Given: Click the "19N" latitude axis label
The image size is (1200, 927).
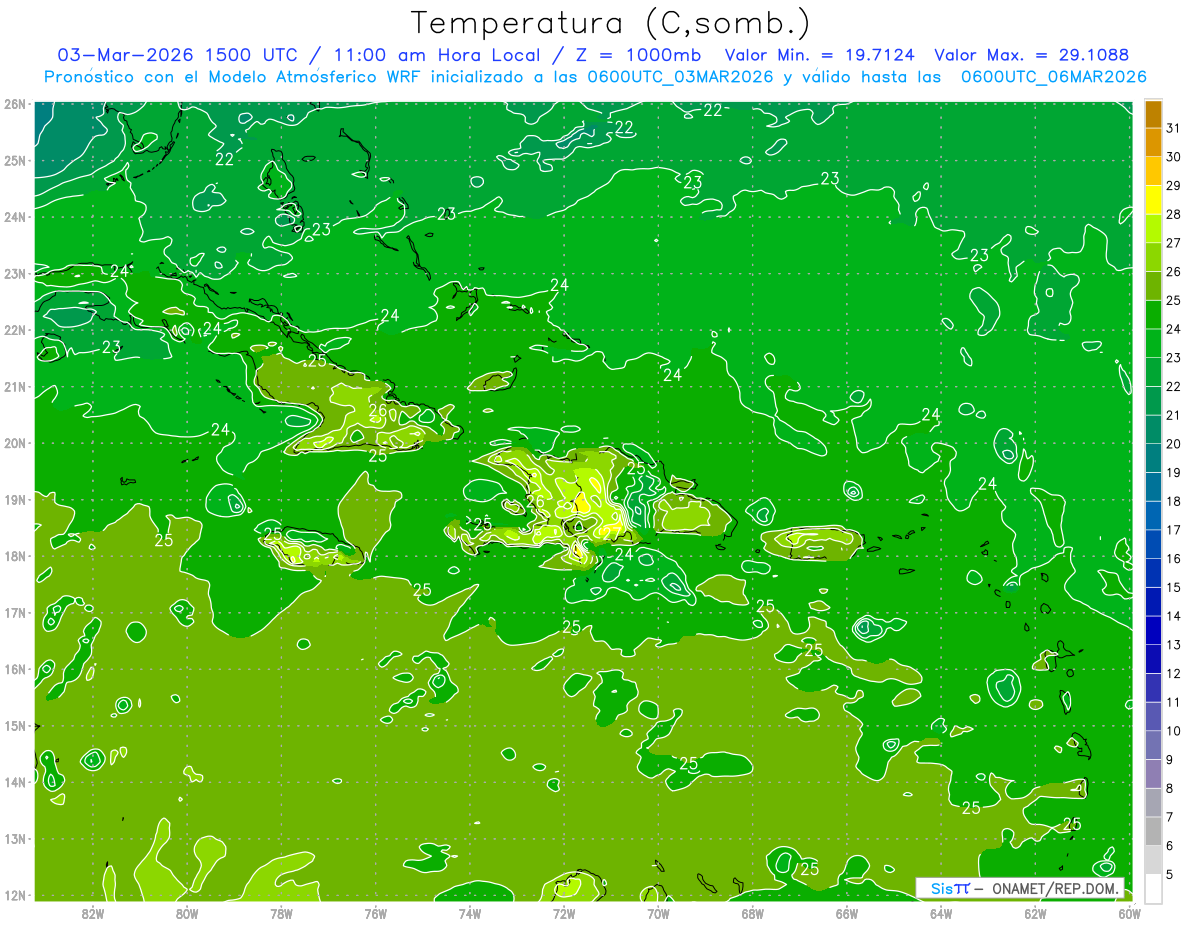Looking at the screenshot, I should point(14,499).
